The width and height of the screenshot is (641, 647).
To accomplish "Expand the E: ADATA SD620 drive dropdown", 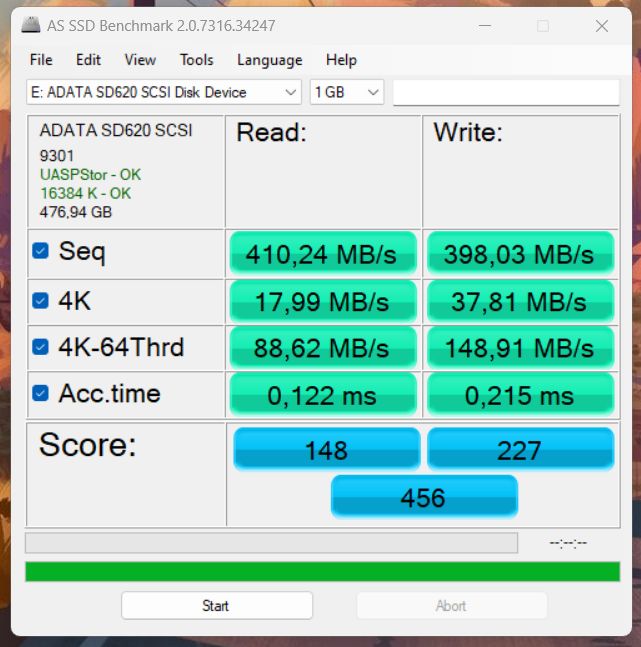I will (164, 92).
